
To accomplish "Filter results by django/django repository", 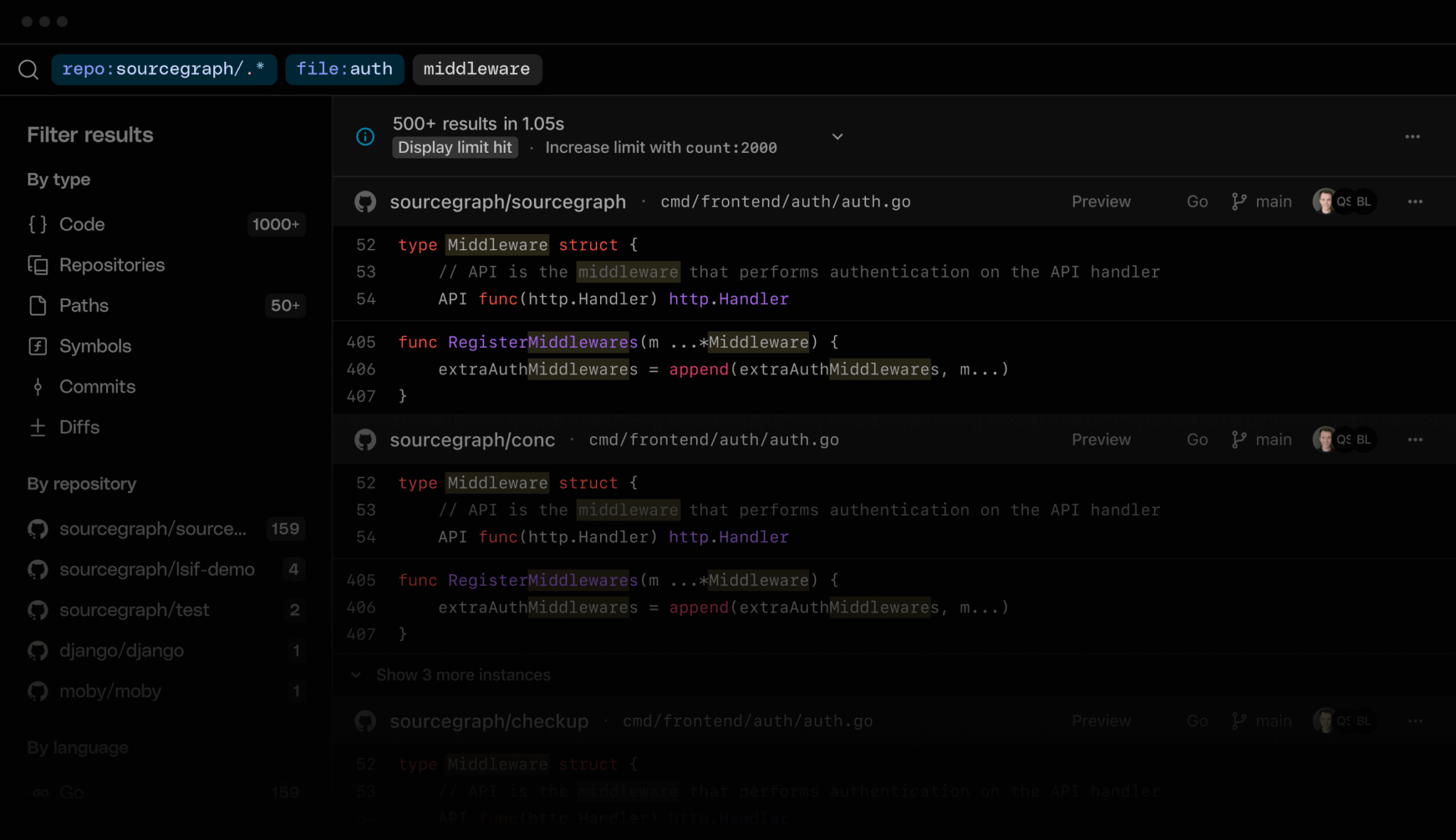I will click(121, 650).
